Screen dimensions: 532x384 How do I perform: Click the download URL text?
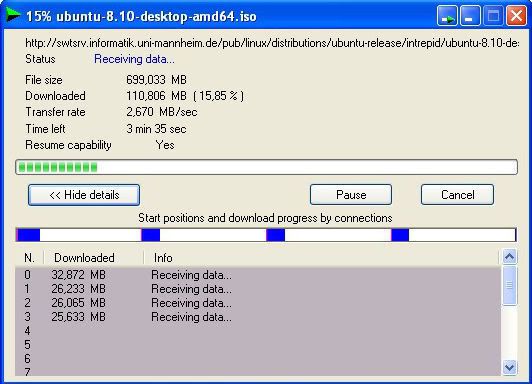click(x=272, y=43)
